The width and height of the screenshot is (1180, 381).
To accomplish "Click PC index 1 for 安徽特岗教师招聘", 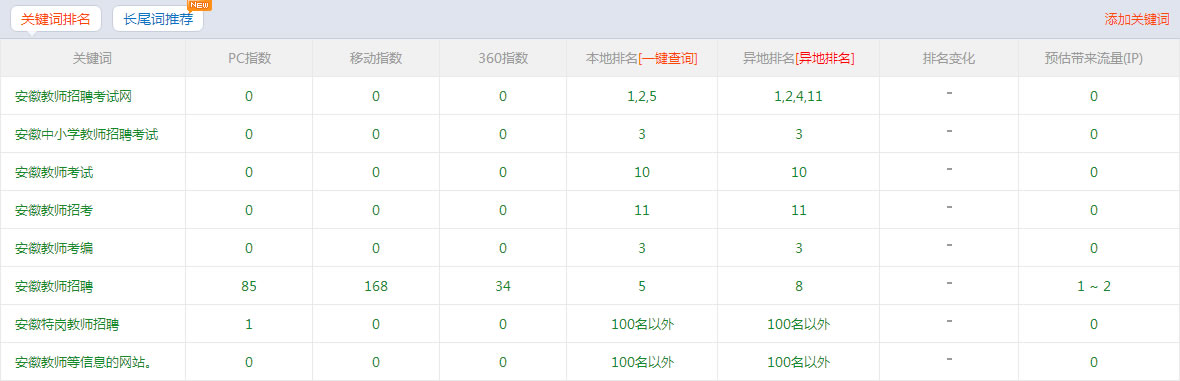I will pos(249,325).
